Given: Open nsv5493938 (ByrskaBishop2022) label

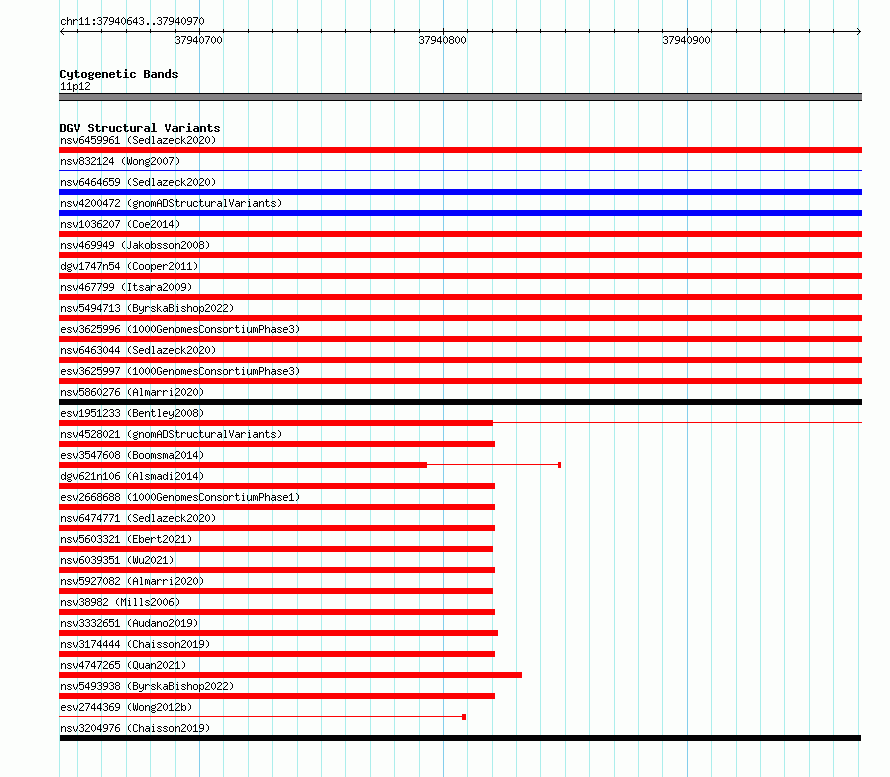Looking at the screenshot, I should (147, 686).
